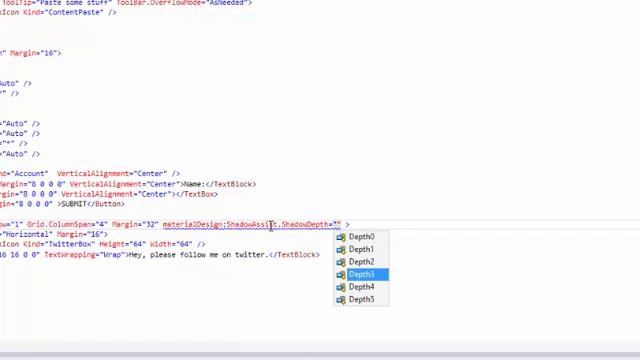Click Kind="TwitterBox" in the code
Image resolution: width=640 pixels, height=360 pixels.
(59, 244)
